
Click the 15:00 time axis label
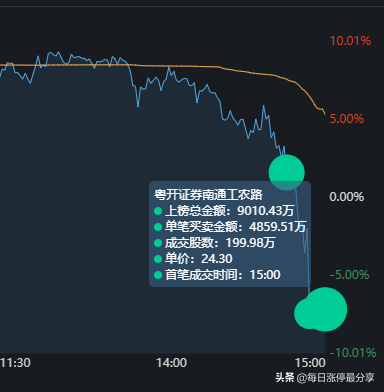pos(310,363)
